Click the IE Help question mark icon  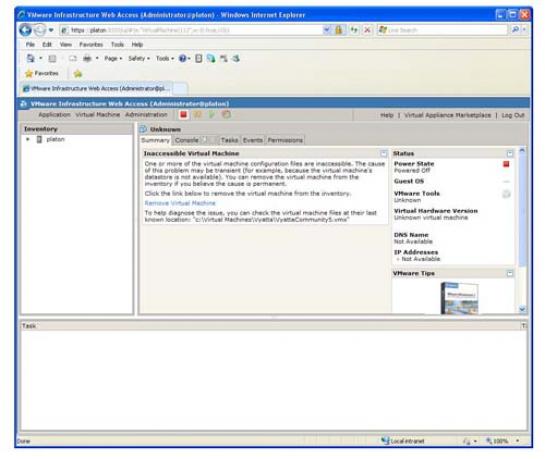(182, 59)
